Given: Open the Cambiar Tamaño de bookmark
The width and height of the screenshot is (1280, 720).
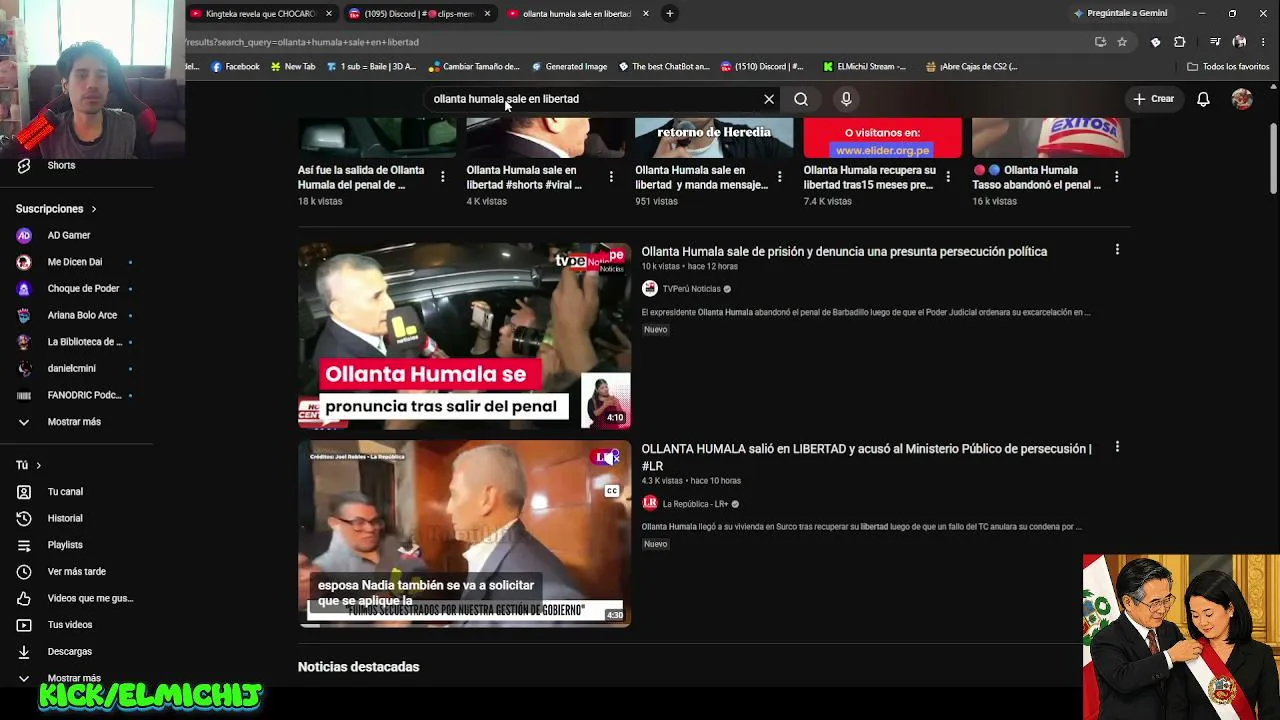Looking at the screenshot, I should [474, 67].
